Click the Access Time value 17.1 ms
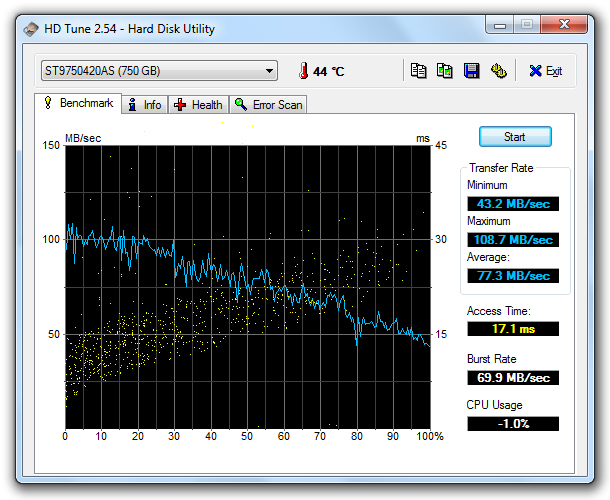Viewport: 610px width, 500px height. coord(513,329)
